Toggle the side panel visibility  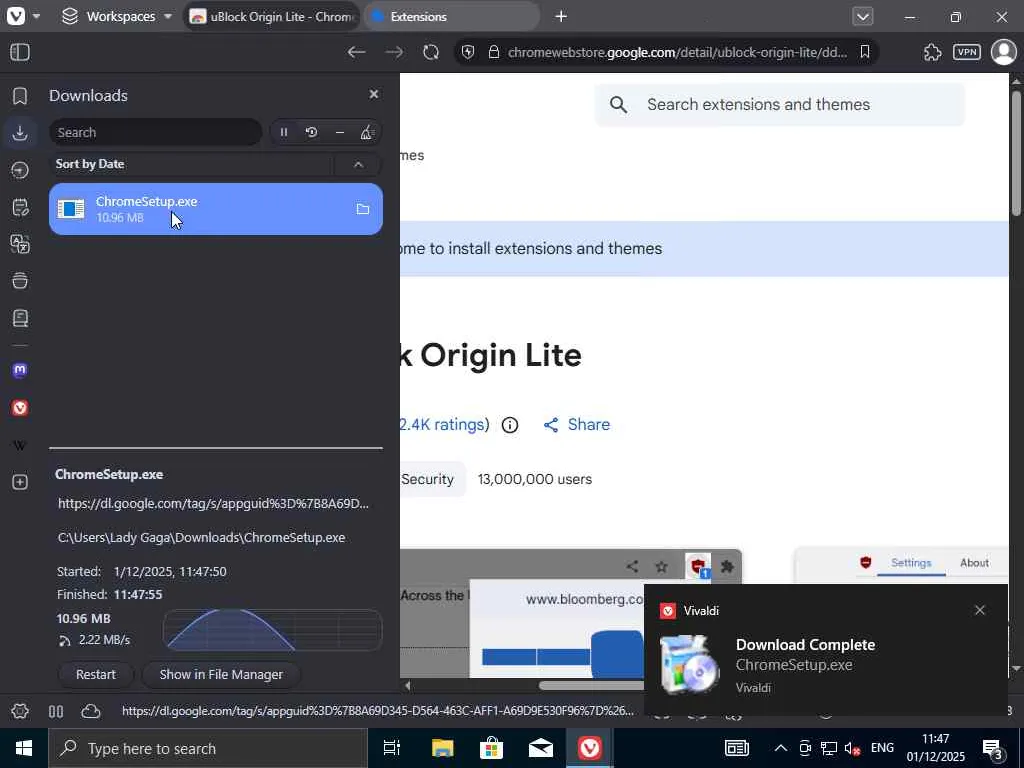[20, 52]
